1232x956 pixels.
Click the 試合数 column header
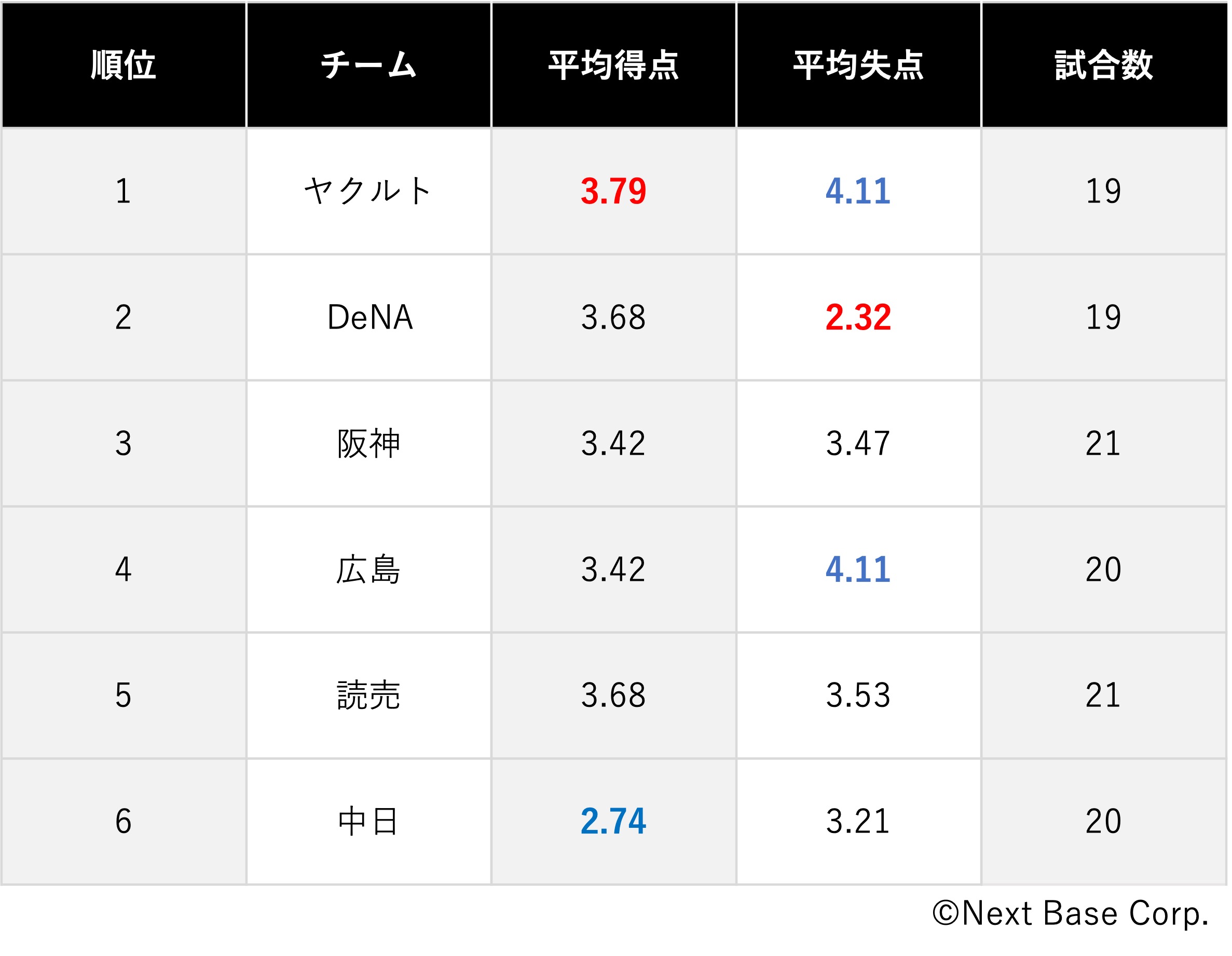(1103, 65)
